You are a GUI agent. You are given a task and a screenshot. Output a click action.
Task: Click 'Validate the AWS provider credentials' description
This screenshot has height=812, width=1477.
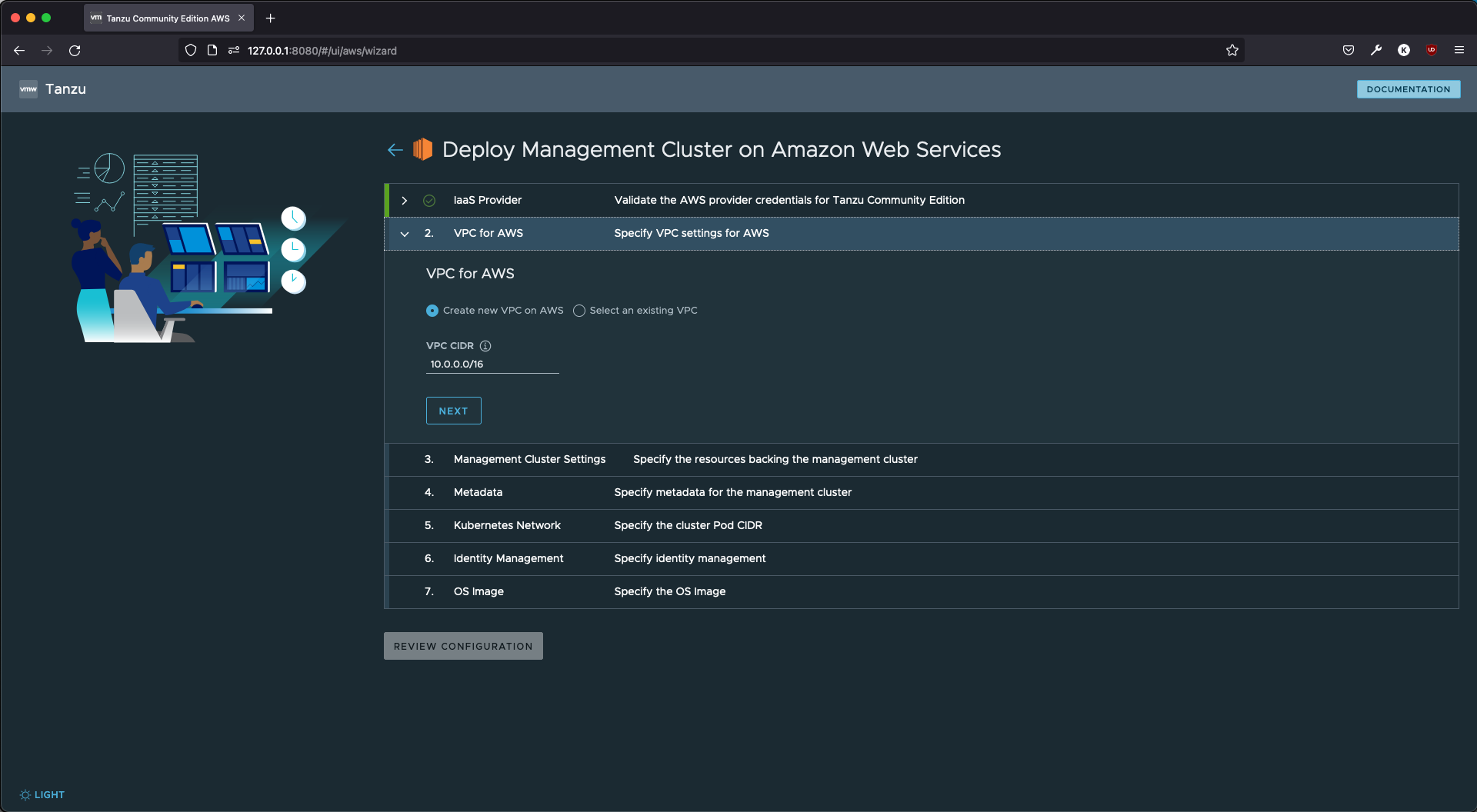789,201
